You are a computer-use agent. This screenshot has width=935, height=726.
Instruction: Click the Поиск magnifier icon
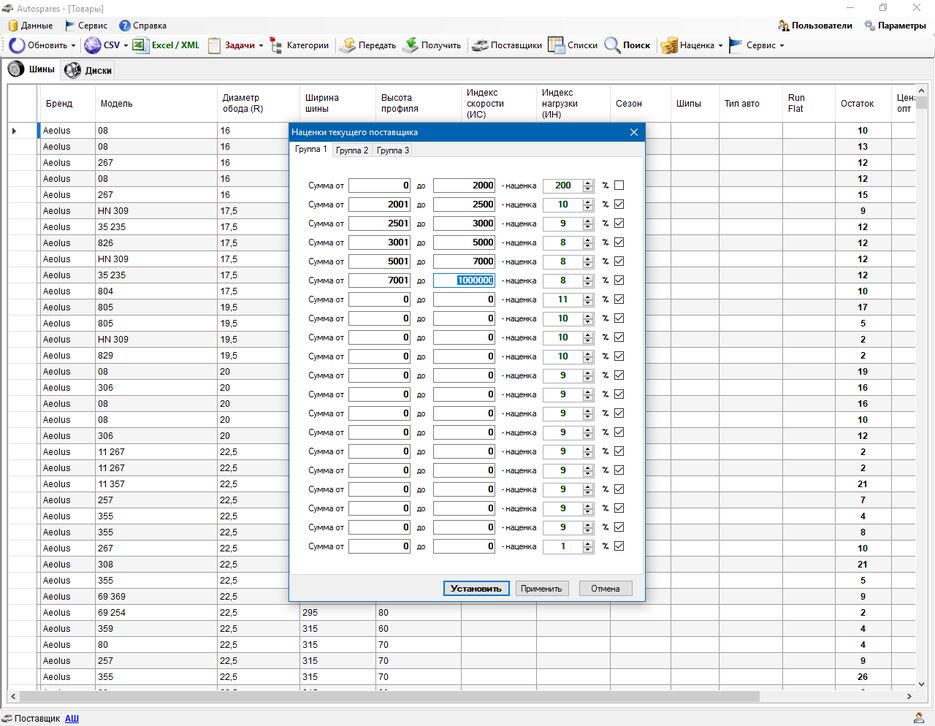coord(612,45)
